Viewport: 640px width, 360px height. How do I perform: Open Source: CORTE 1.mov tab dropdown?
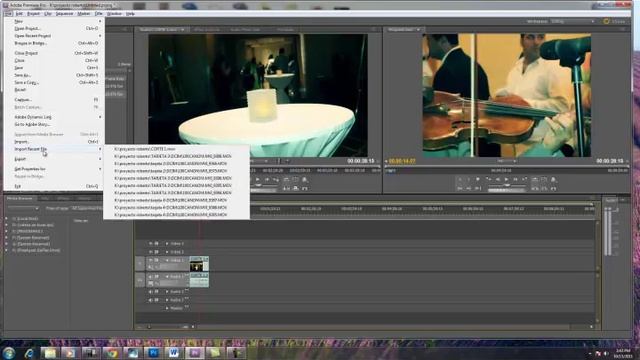tap(183, 29)
